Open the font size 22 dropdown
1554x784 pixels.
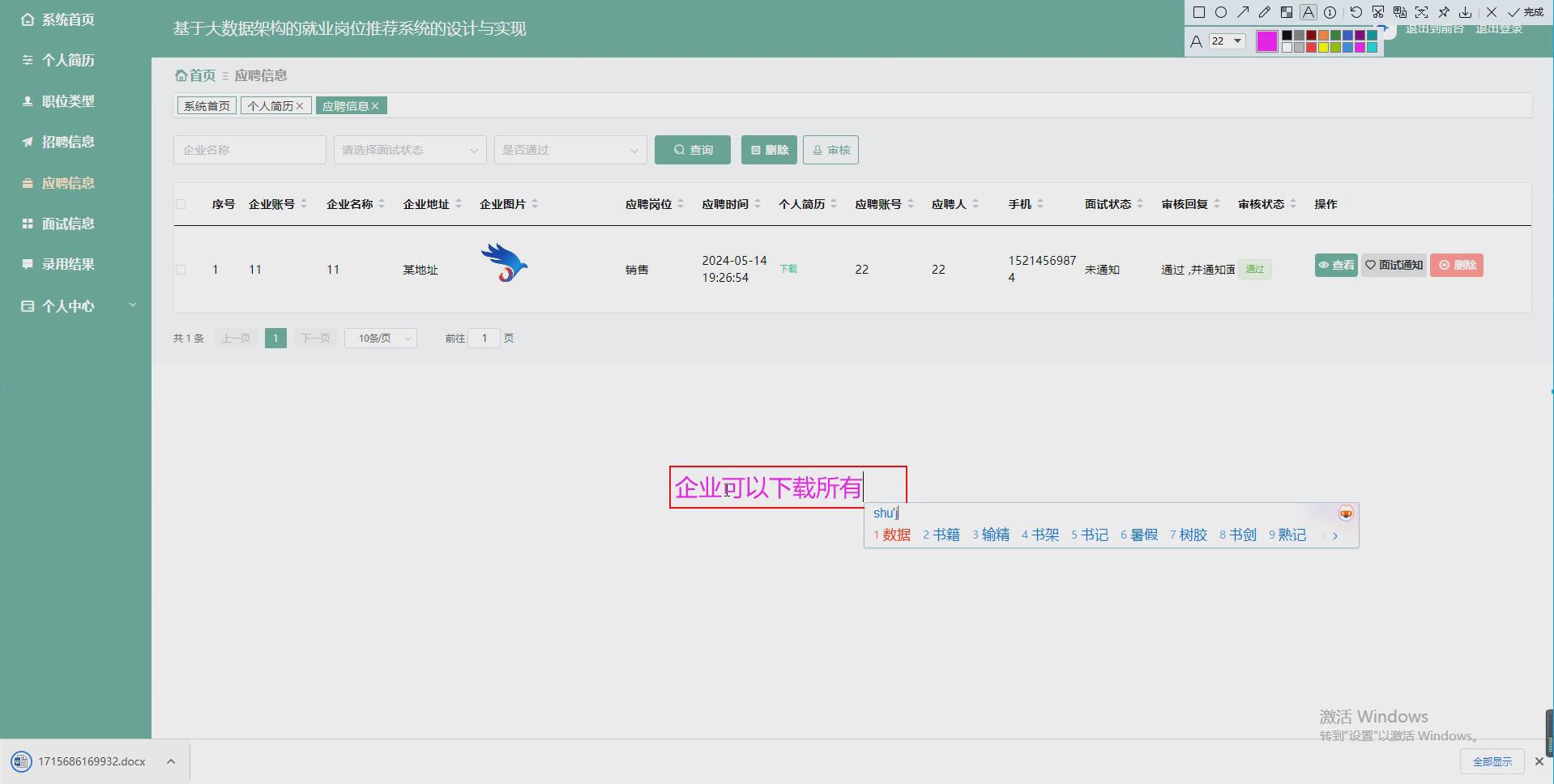point(1227,40)
